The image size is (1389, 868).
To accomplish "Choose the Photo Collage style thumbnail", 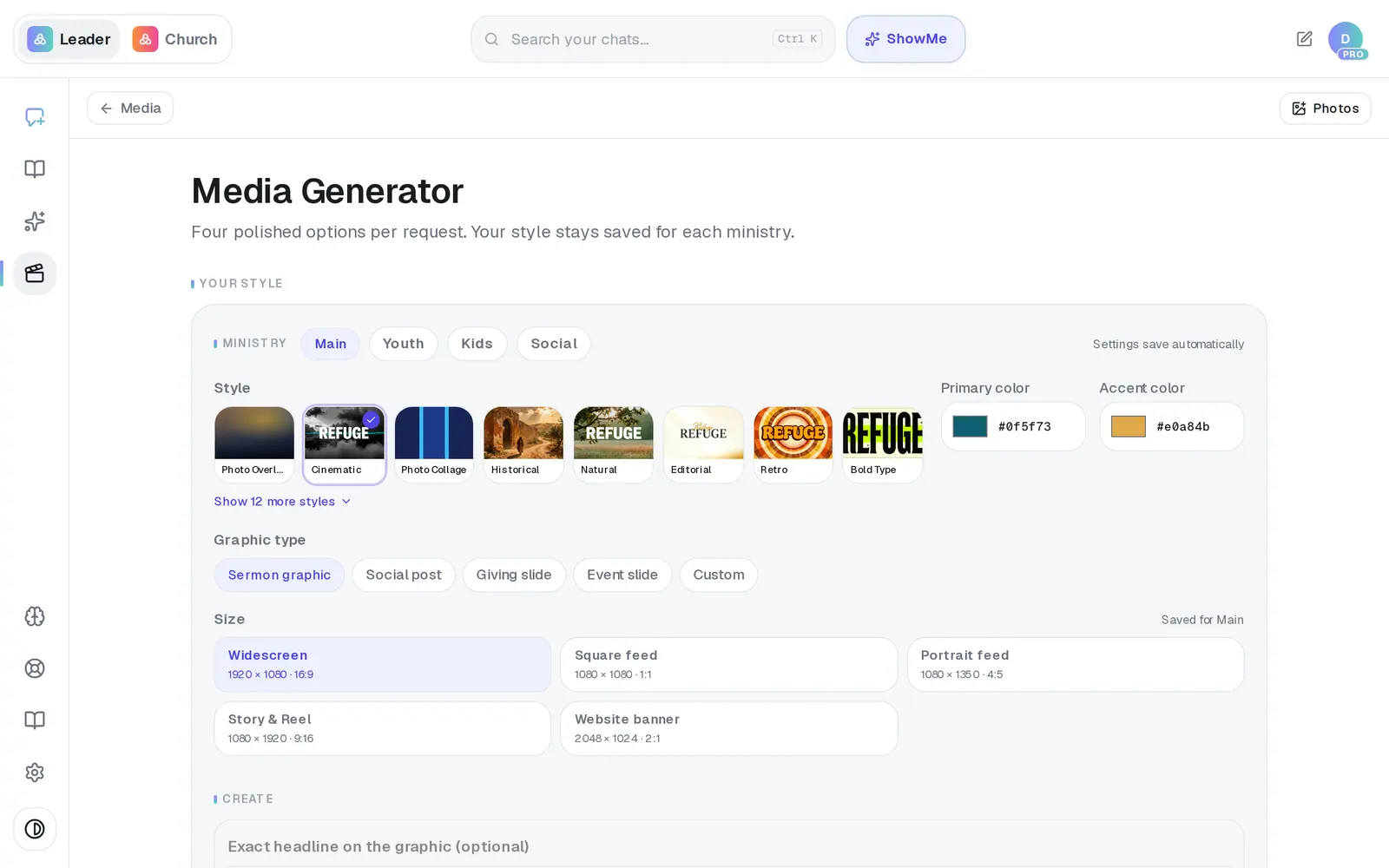I will tap(434, 444).
